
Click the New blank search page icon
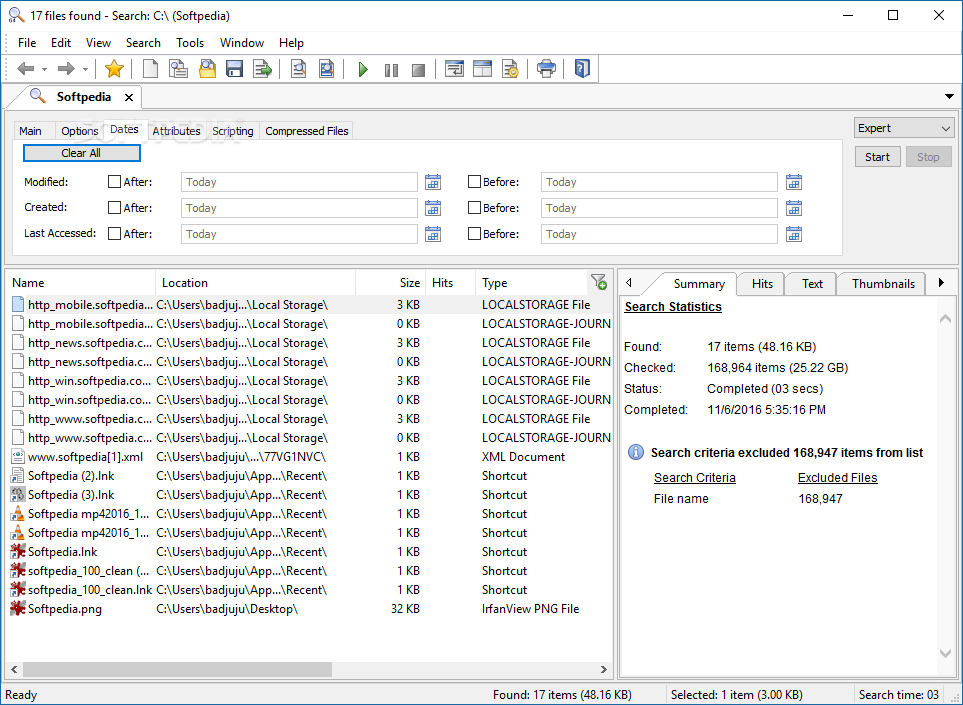point(150,69)
